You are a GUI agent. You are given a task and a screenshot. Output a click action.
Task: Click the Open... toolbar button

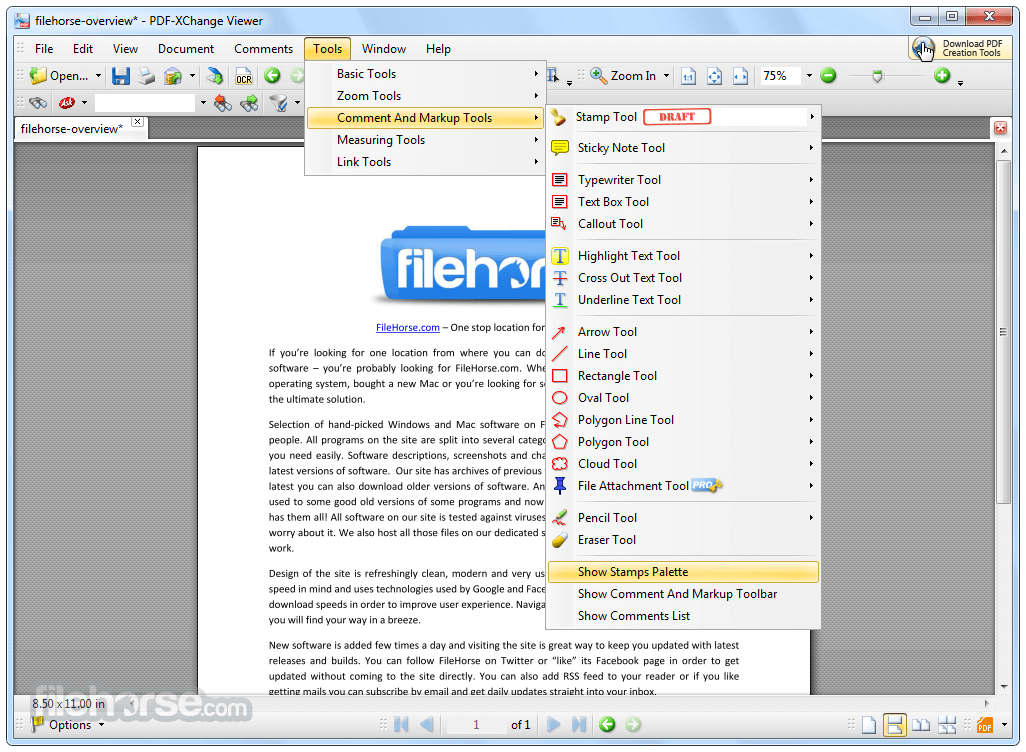pos(59,76)
